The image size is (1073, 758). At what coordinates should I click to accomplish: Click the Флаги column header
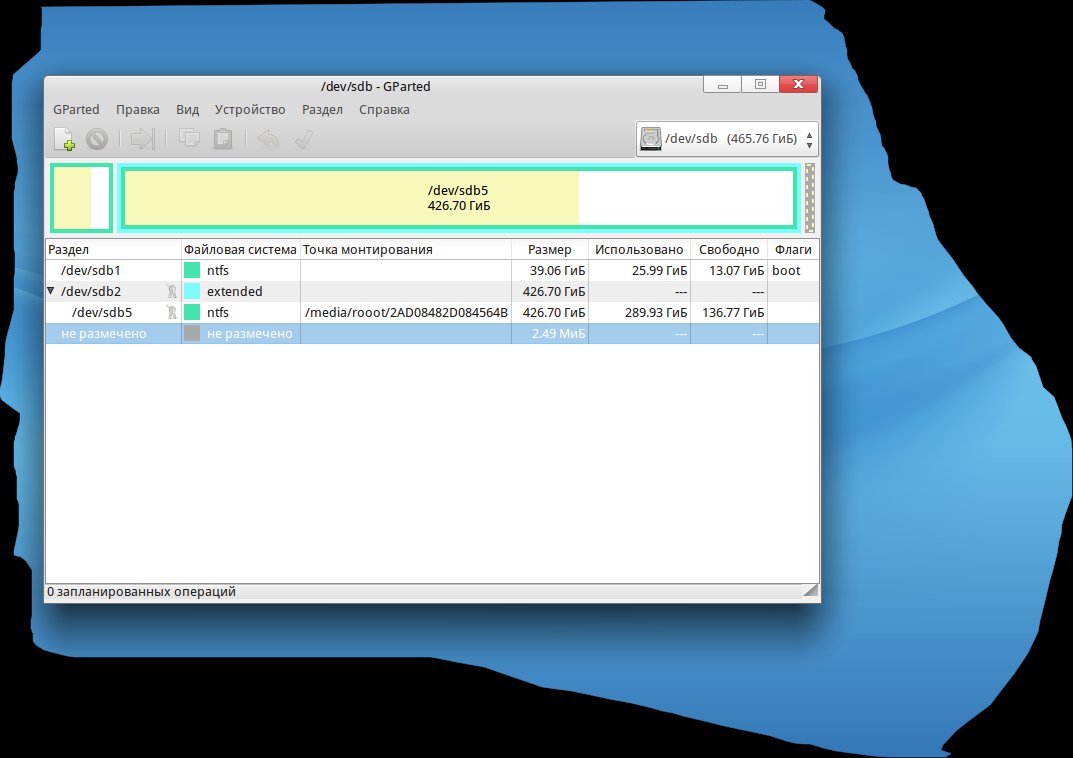coord(793,250)
